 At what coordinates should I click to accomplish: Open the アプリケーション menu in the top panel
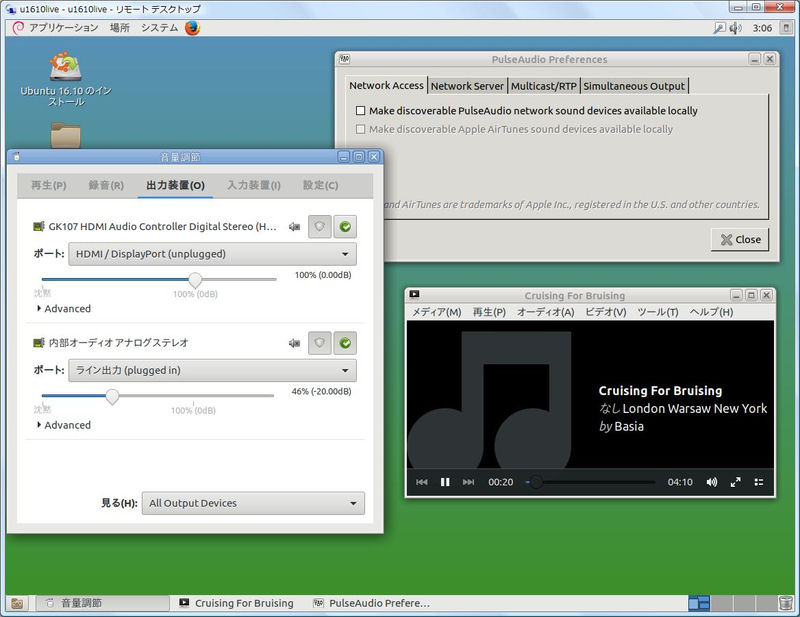pos(63,28)
